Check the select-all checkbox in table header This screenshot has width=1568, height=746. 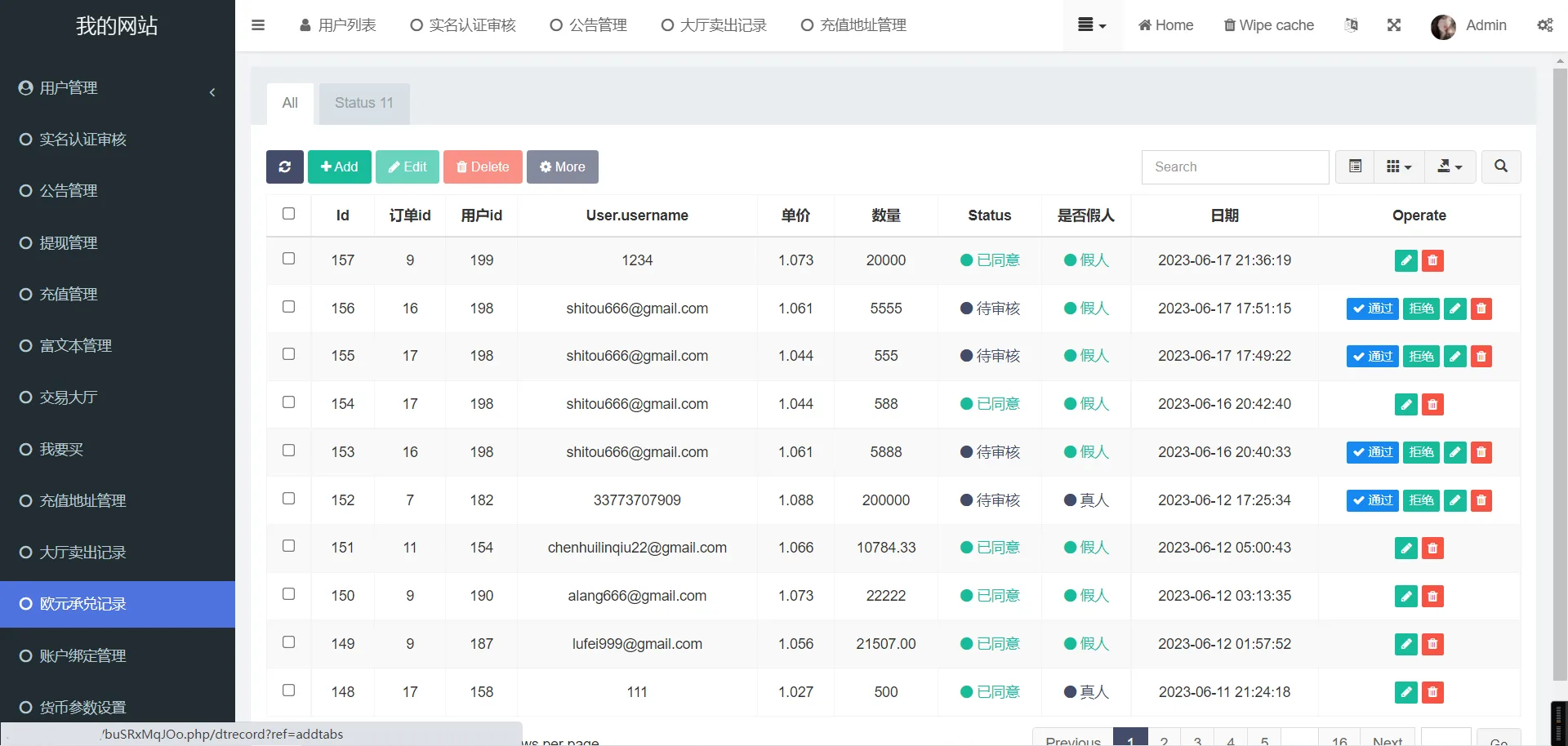(288, 214)
